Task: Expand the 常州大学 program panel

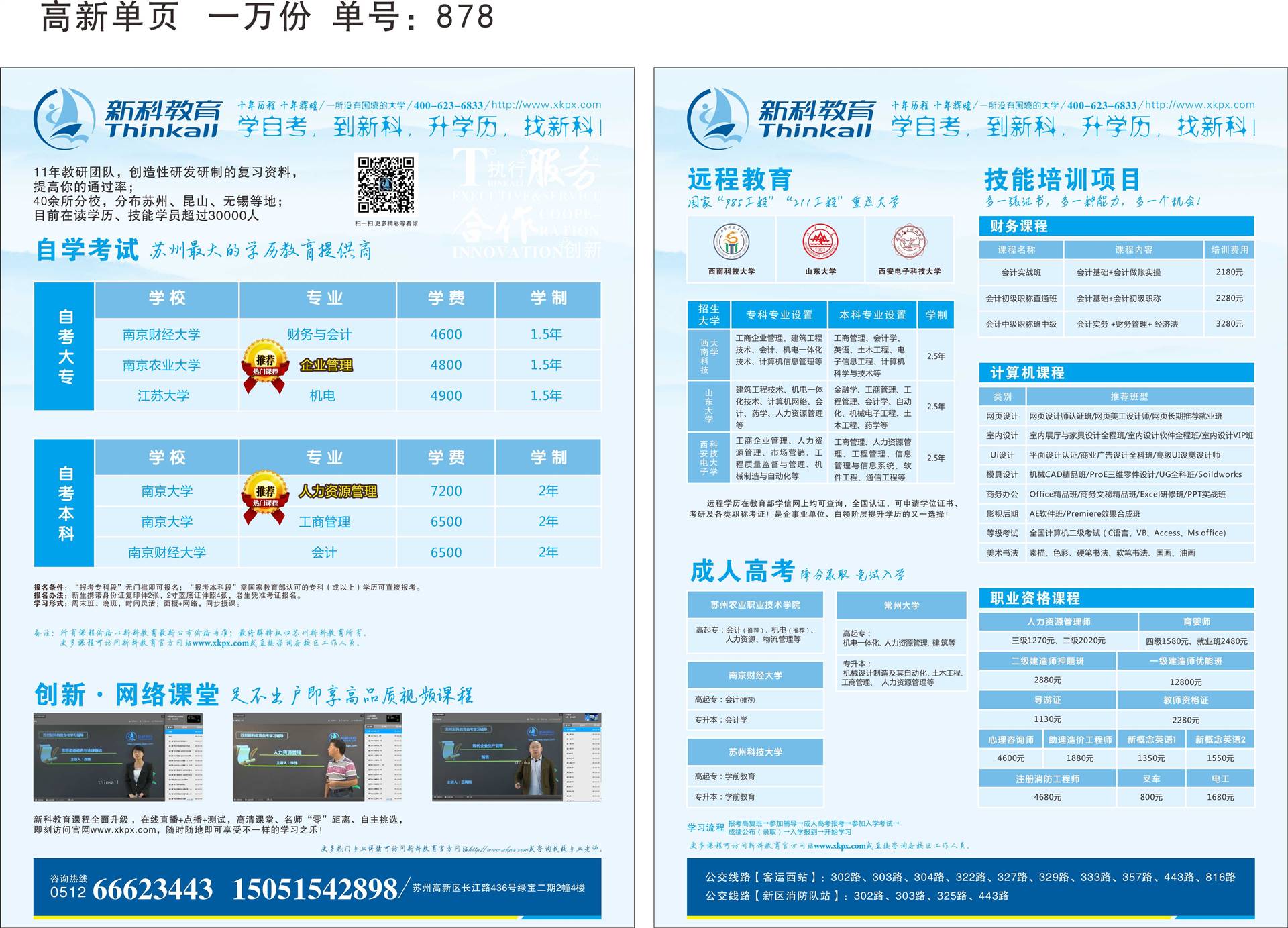Action: click(902, 605)
